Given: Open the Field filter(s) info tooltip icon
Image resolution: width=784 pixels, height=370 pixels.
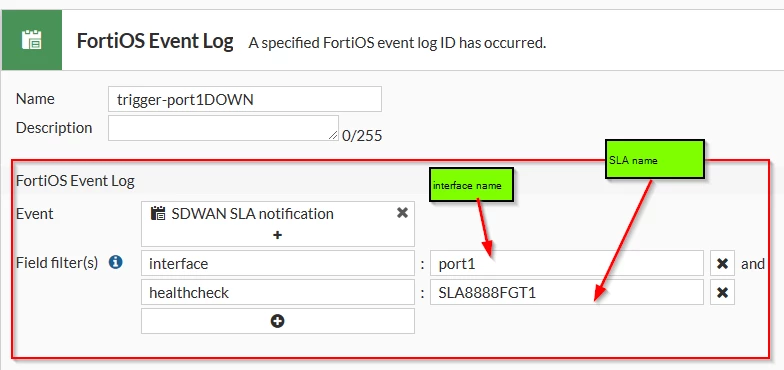Looking at the screenshot, I should pyautogui.click(x=116, y=262).
